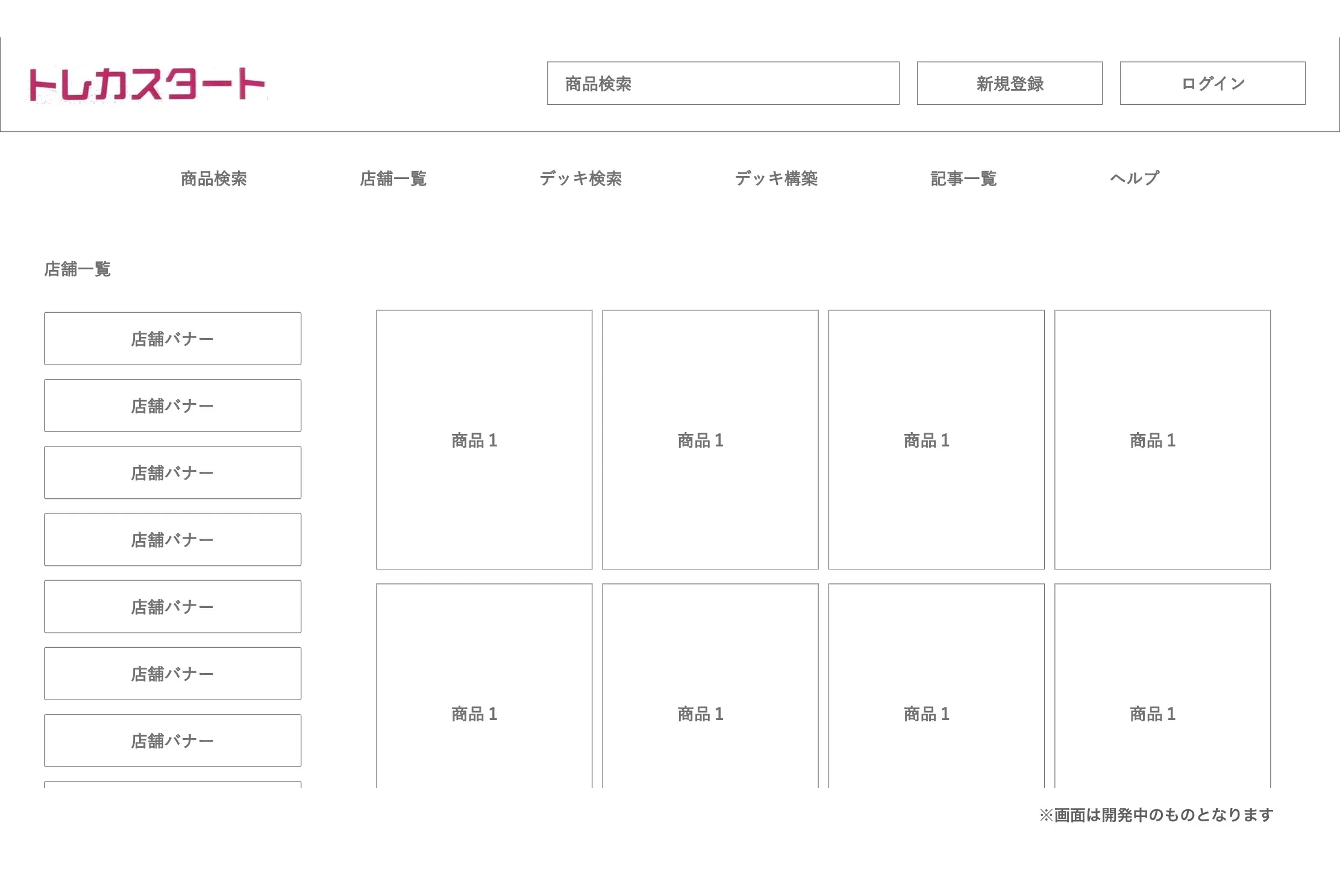This screenshot has height=896, width=1340.
Task: Click the 商品検索 search input field
Action: [722, 83]
